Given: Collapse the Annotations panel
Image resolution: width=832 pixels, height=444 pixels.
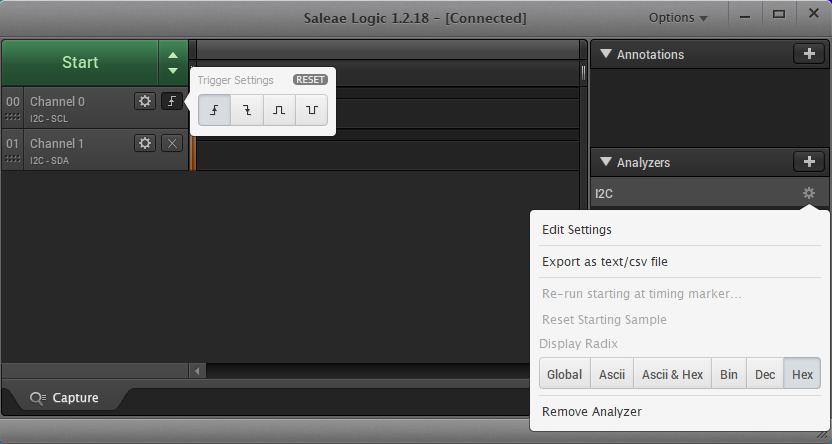Looking at the screenshot, I should point(605,54).
